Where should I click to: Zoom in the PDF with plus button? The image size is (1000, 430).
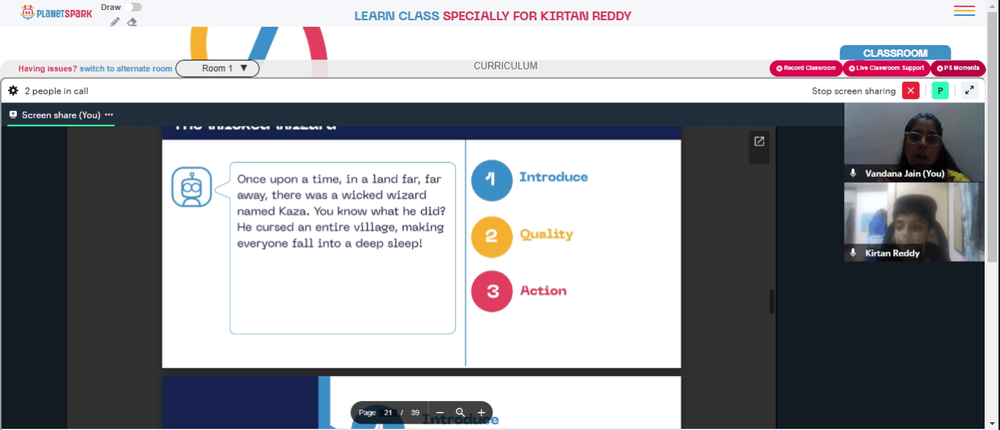point(481,413)
